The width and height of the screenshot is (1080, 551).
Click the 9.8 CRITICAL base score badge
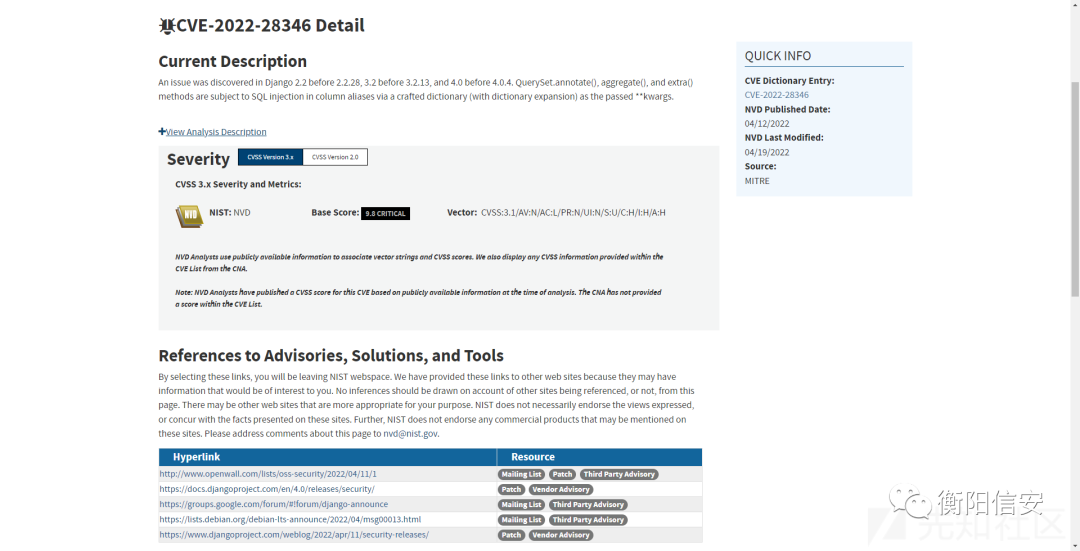pos(385,214)
